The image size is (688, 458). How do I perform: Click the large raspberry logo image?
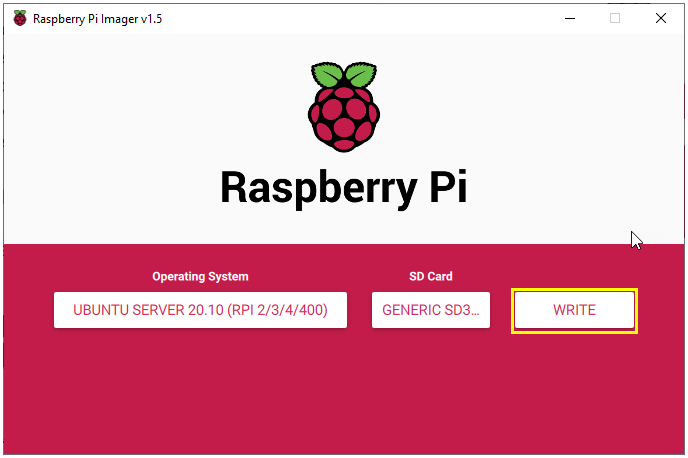coord(344,107)
